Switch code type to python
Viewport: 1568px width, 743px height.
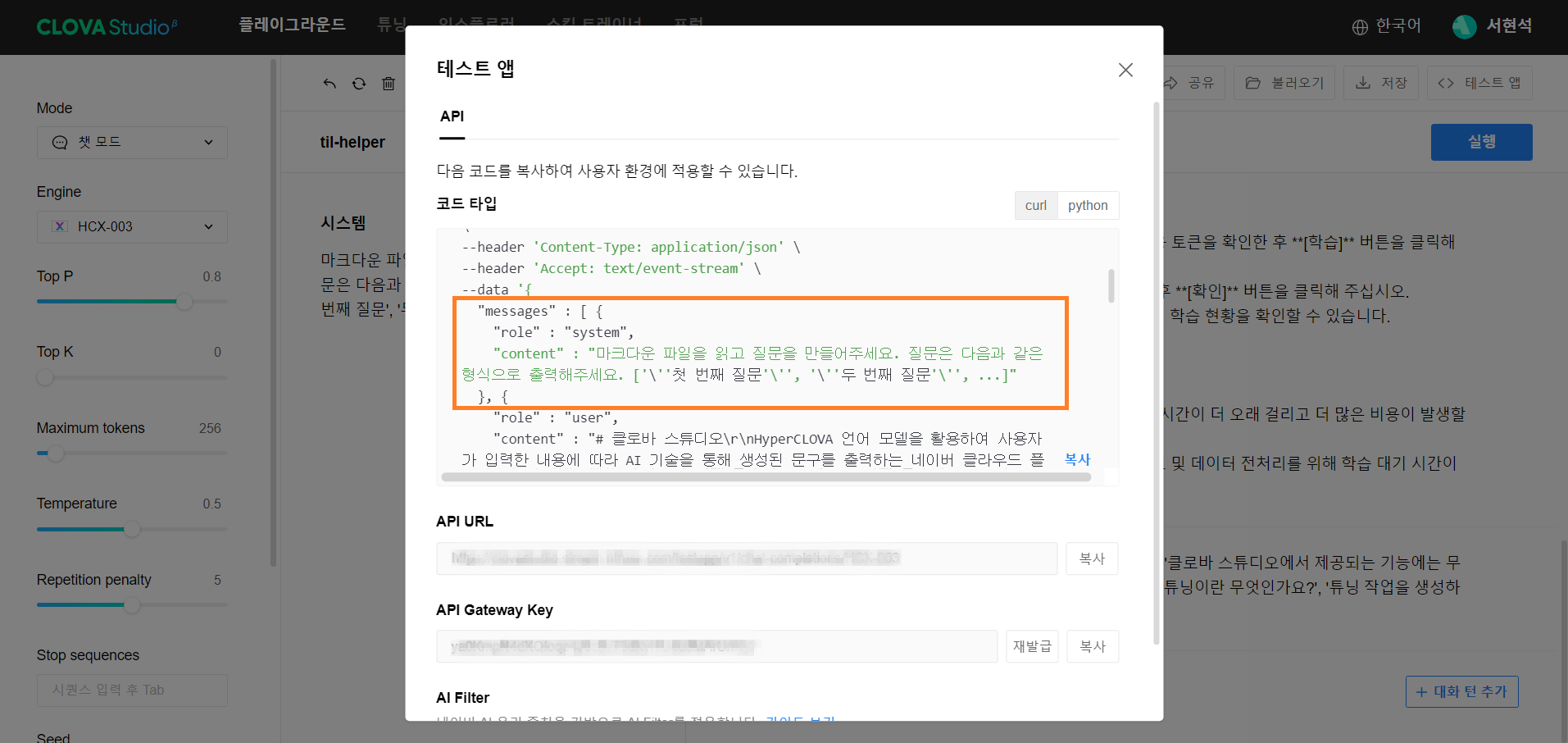(1088, 205)
